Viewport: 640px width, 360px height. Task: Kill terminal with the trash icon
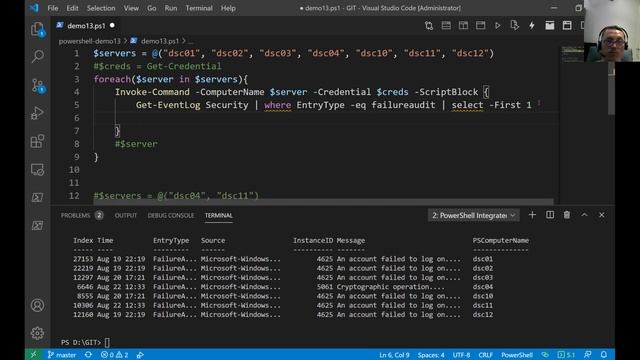tap(567, 215)
